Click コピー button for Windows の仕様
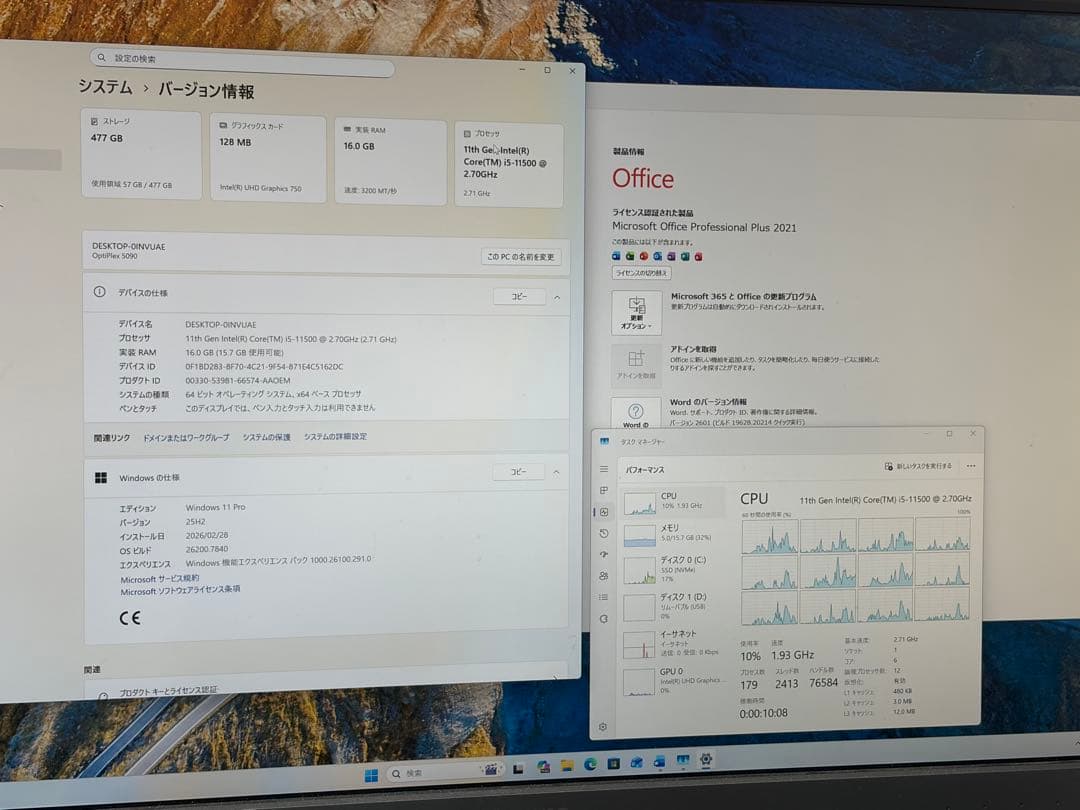 click(519, 472)
